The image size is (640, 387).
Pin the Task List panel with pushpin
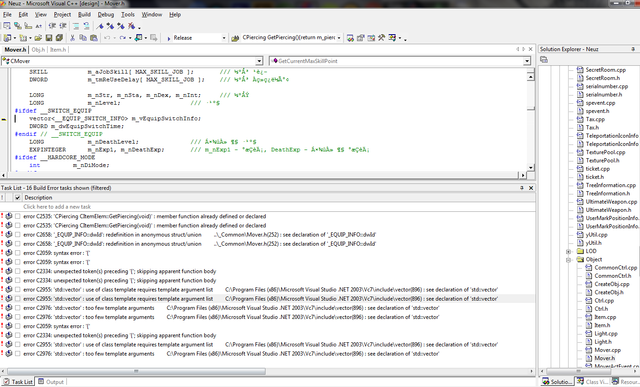(x=522, y=188)
